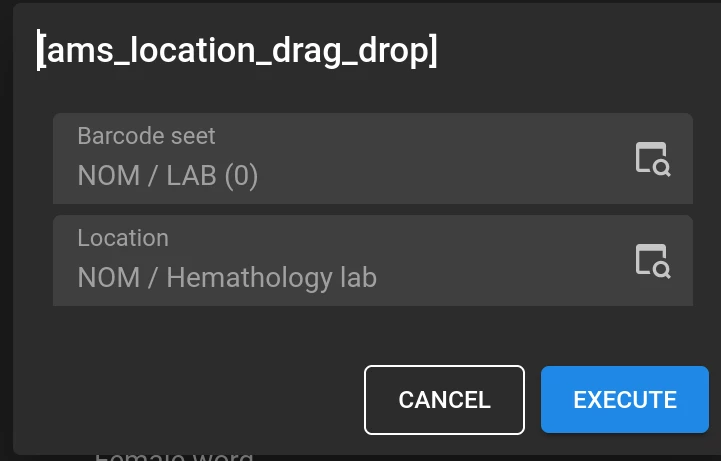Run the ams_location_drag_drop action with EXECUTE
This screenshot has width=721, height=461.
(625, 400)
